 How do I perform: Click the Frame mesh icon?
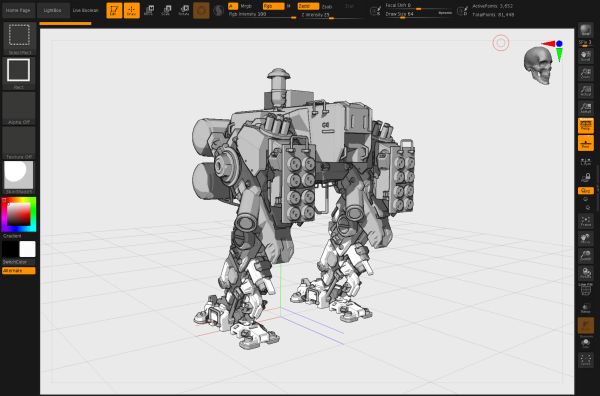[585, 221]
